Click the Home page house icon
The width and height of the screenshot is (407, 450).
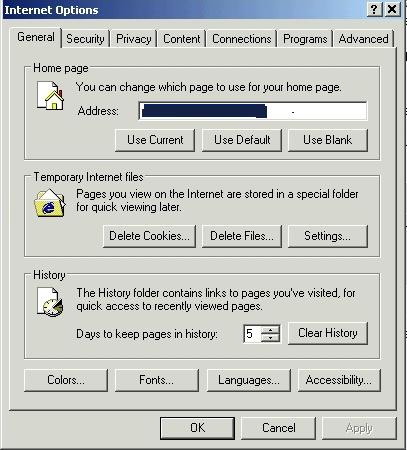click(50, 95)
